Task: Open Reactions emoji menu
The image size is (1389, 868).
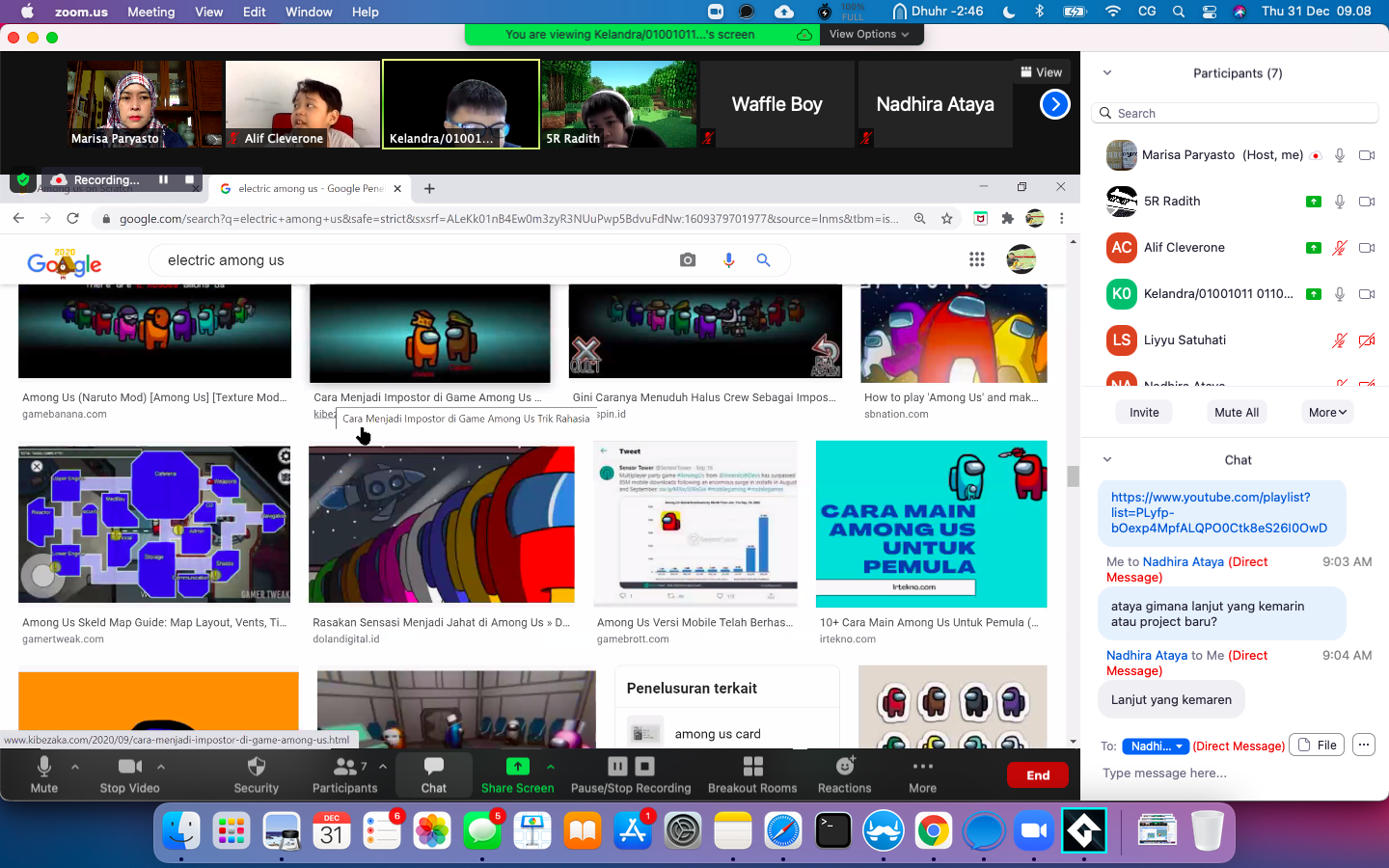Action: point(845,774)
